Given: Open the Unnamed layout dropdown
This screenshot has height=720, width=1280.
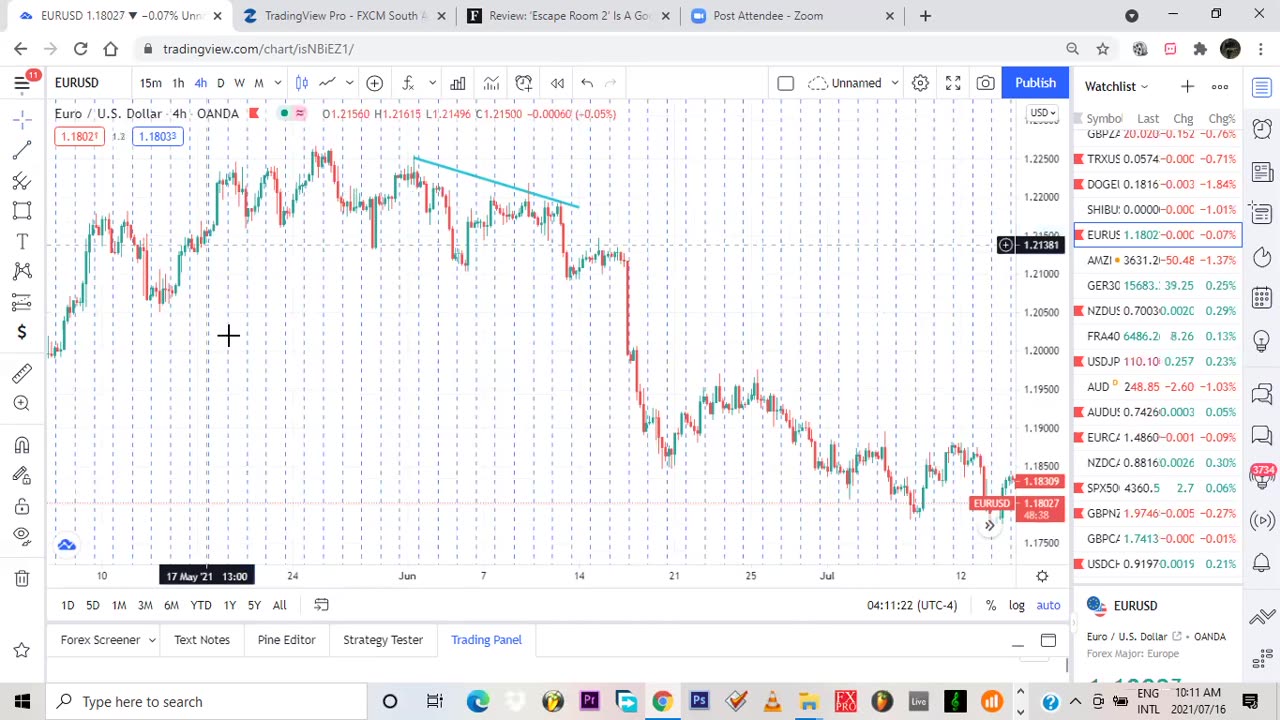Looking at the screenshot, I should coord(854,83).
